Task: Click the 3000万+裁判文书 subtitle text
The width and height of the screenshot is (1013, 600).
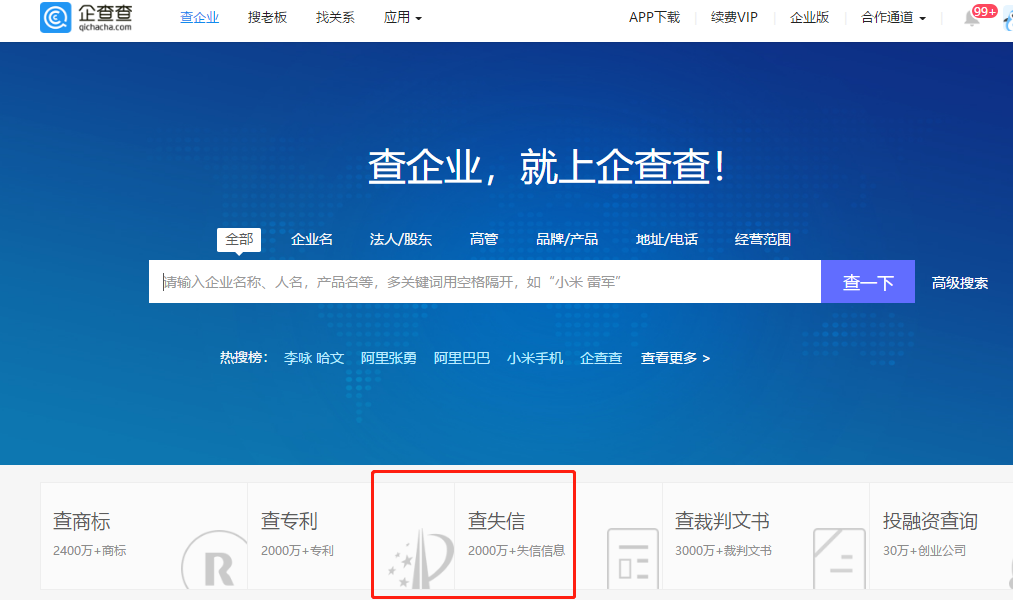Action: (x=724, y=551)
